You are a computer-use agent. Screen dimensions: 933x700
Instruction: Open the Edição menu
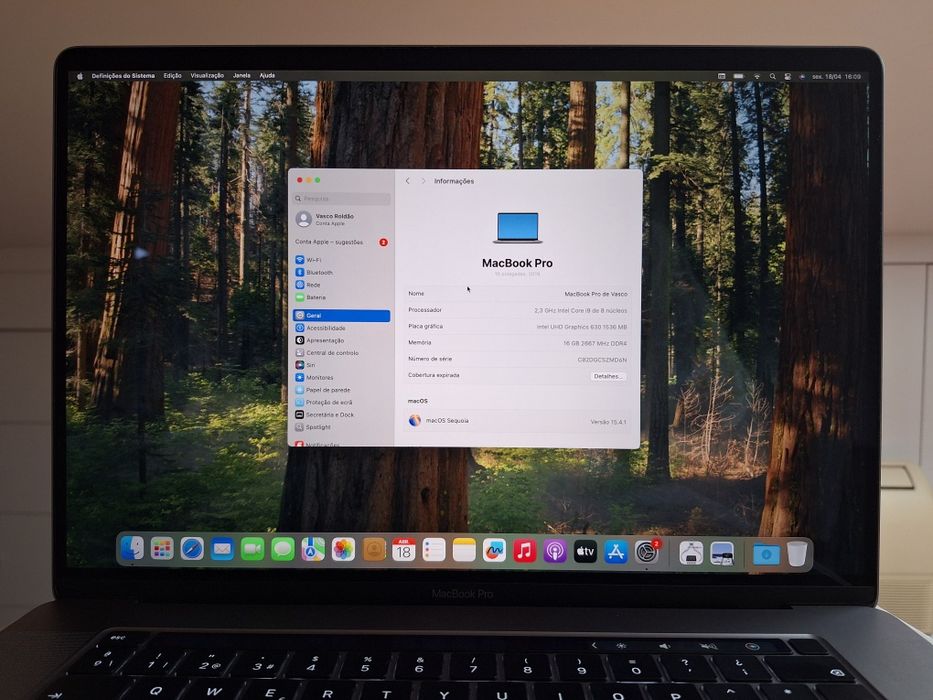click(x=173, y=76)
